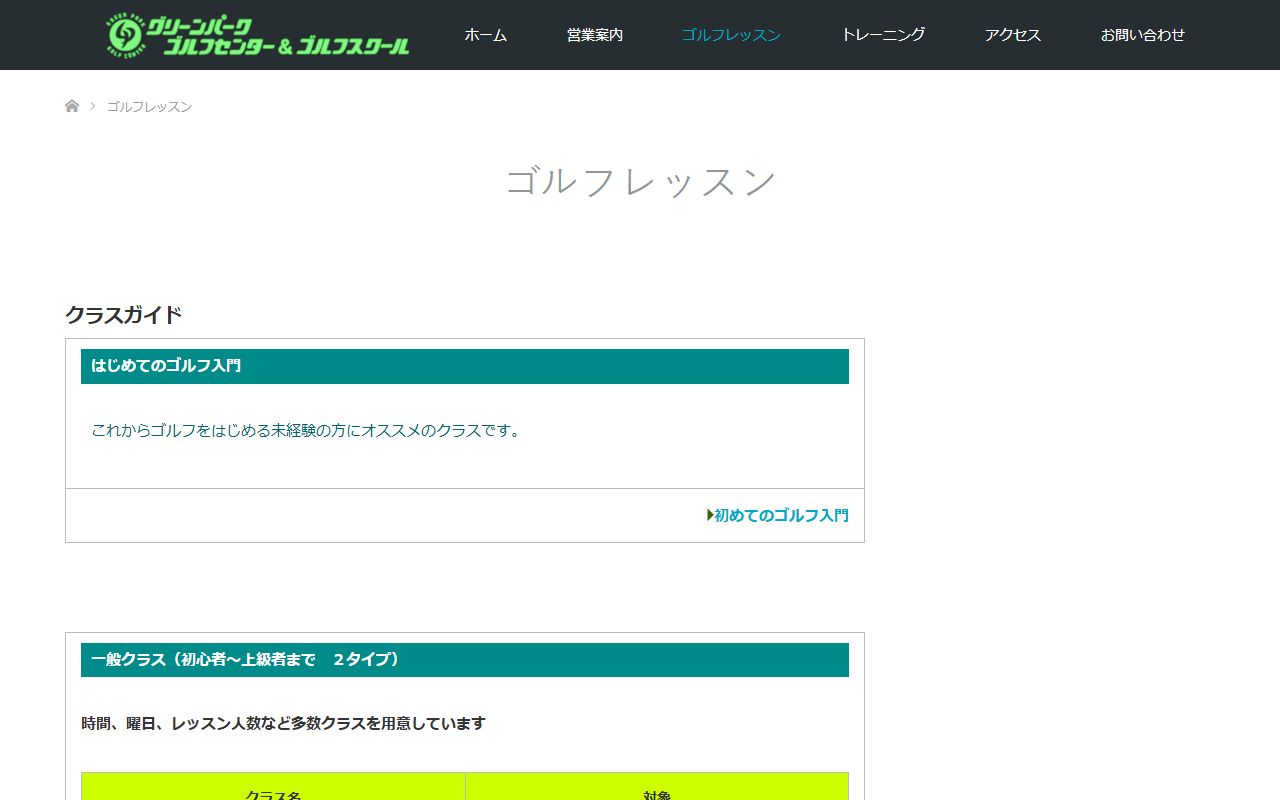Open the ホーム menu item
1280x800 pixels.
(485, 35)
